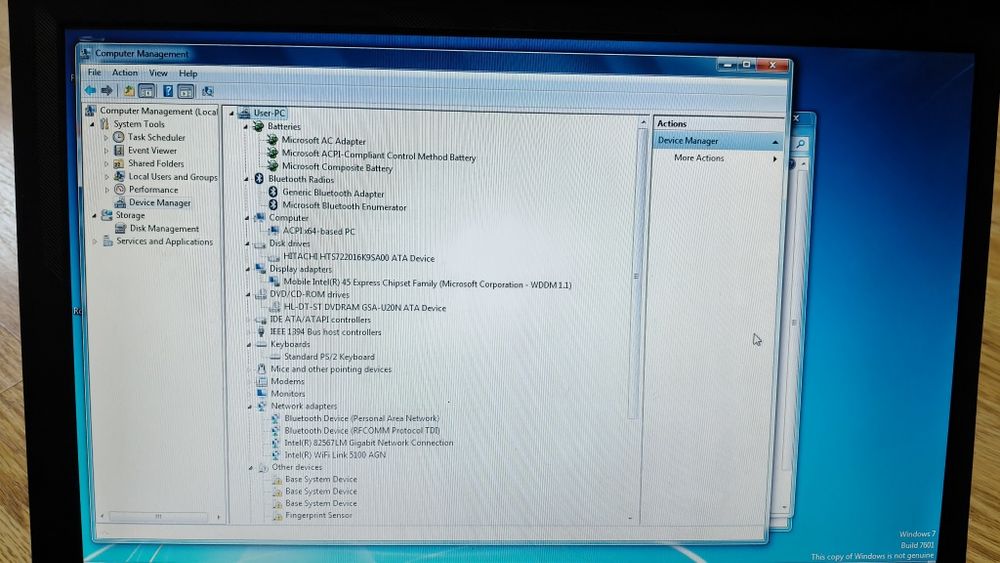Click the Up one level toolbar icon

coord(129,91)
